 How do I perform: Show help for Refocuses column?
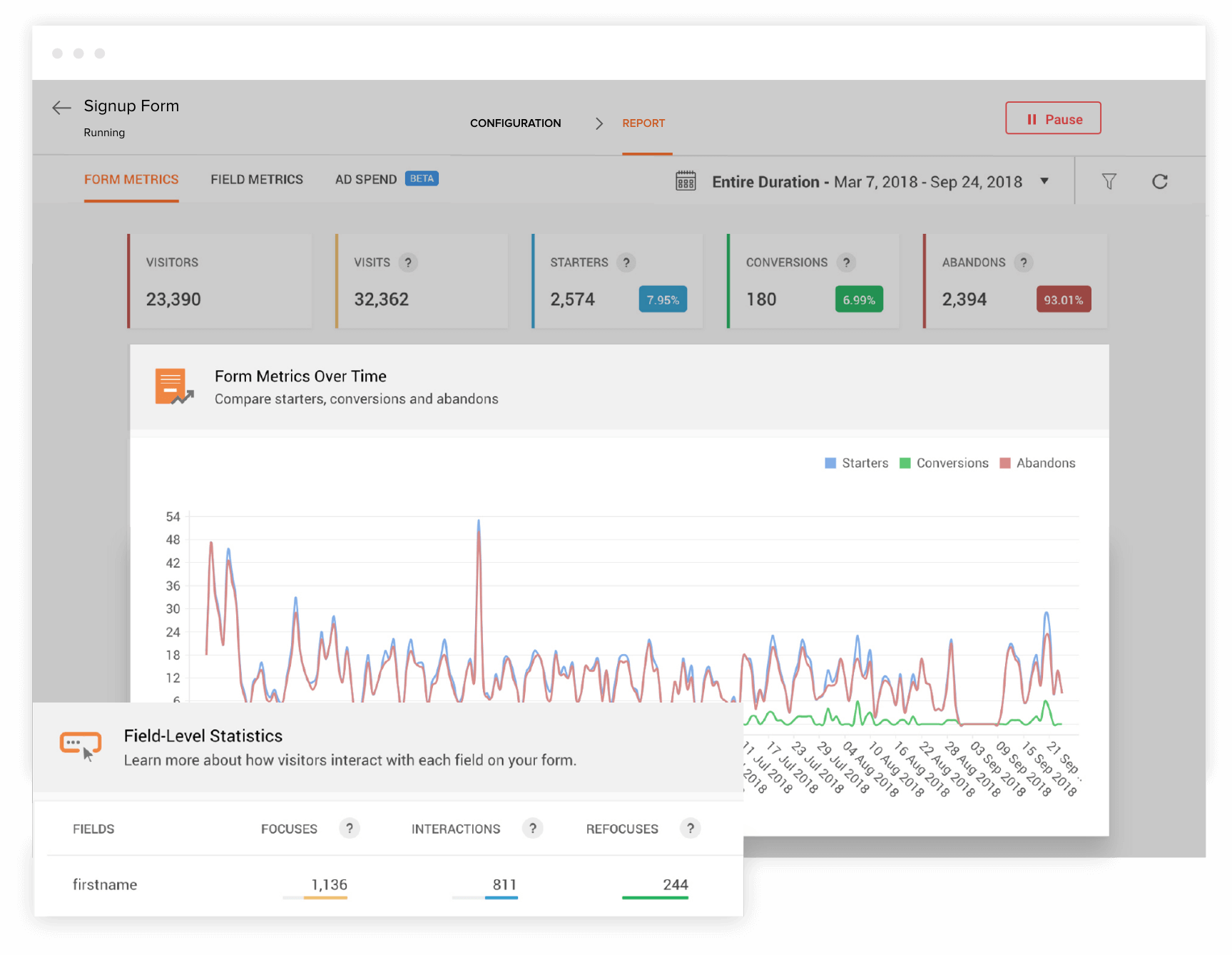pos(690,828)
